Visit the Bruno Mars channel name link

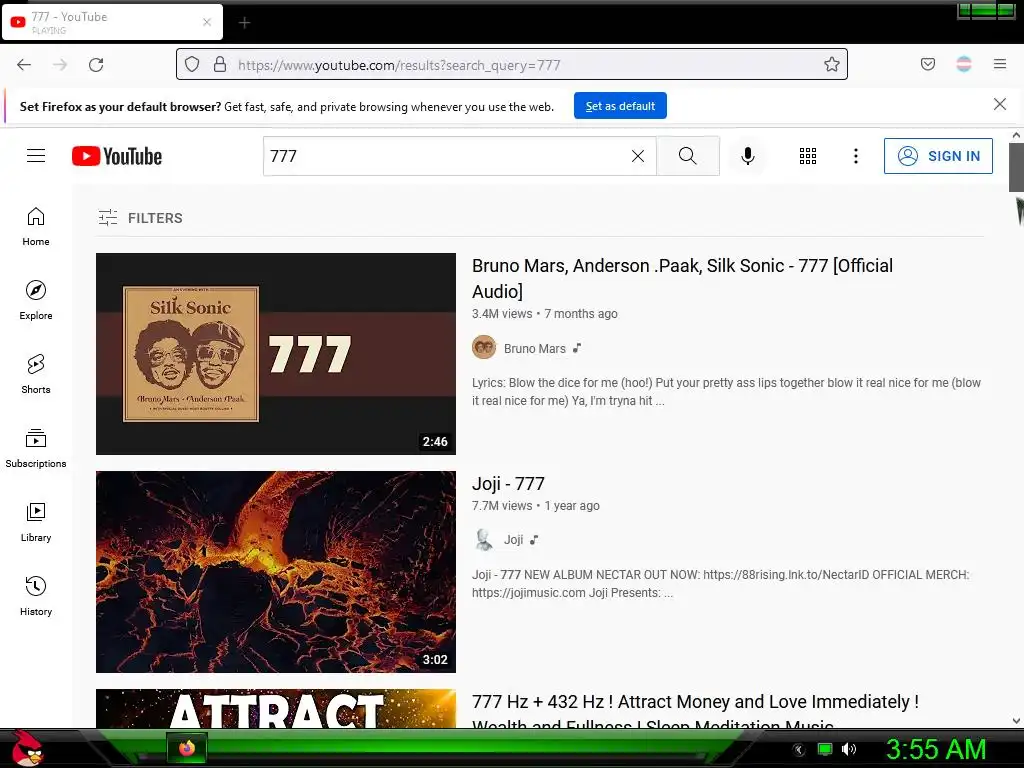pyautogui.click(x=535, y=349)
